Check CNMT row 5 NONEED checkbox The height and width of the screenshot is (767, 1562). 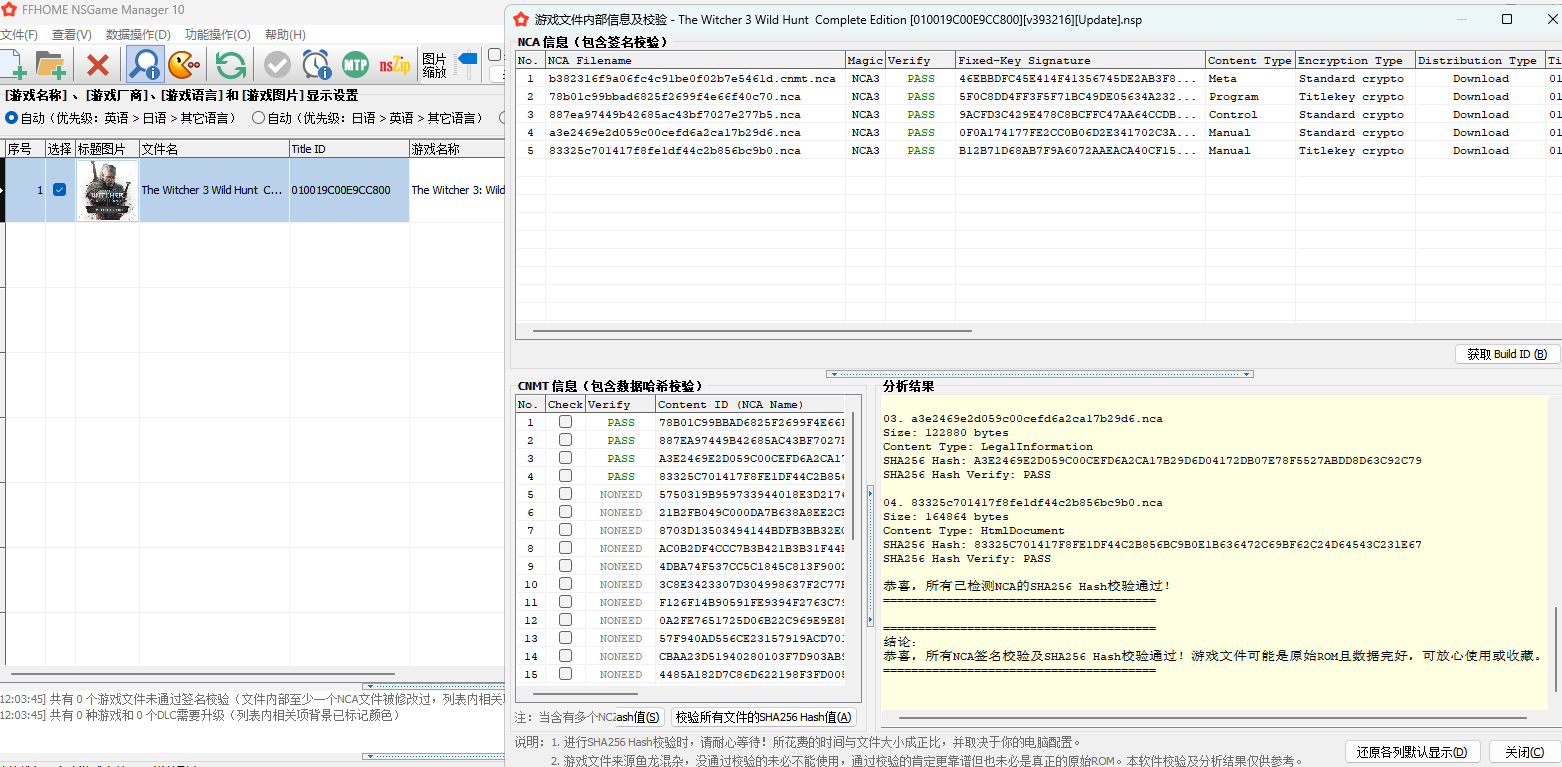[565, 494]
